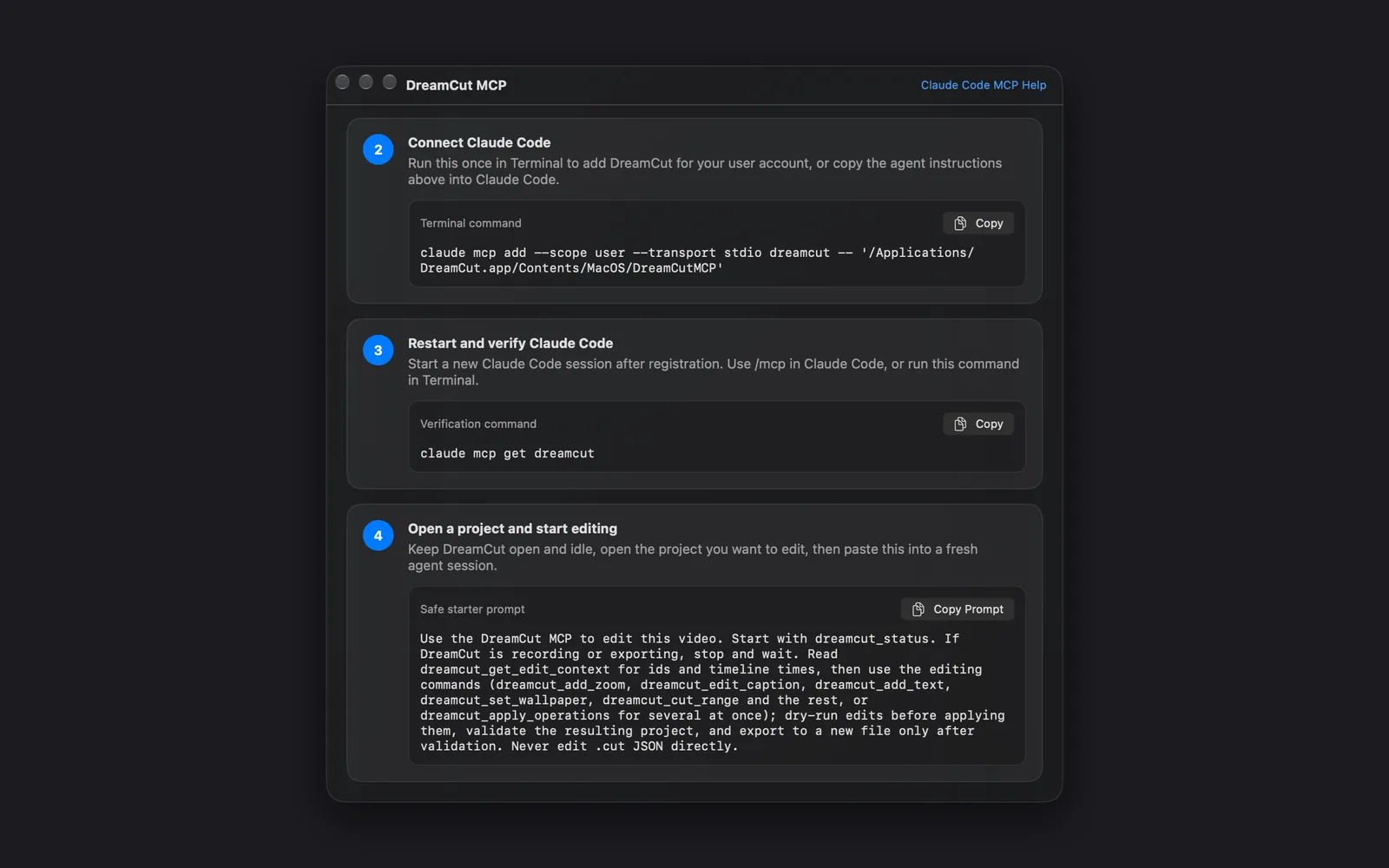Click the 'Terminal command' label
The image size is (1389, 868).
(471, 223)
